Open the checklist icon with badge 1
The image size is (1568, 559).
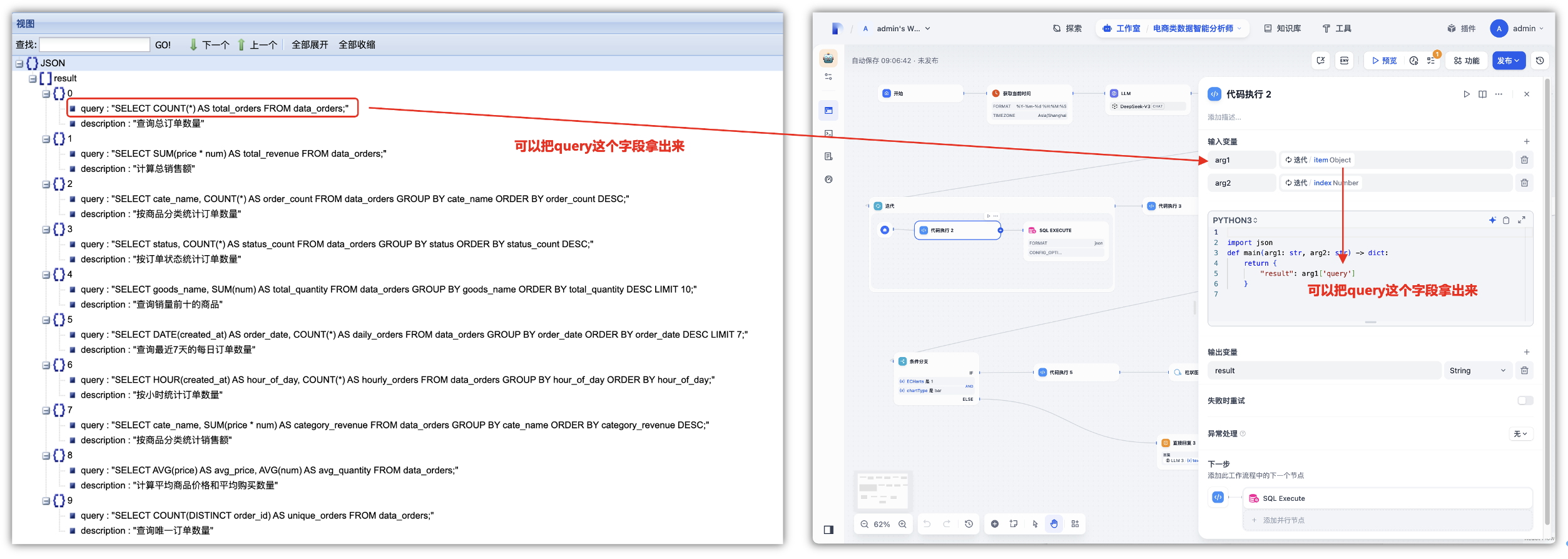pyautogui.click(x=1431, y=61)
